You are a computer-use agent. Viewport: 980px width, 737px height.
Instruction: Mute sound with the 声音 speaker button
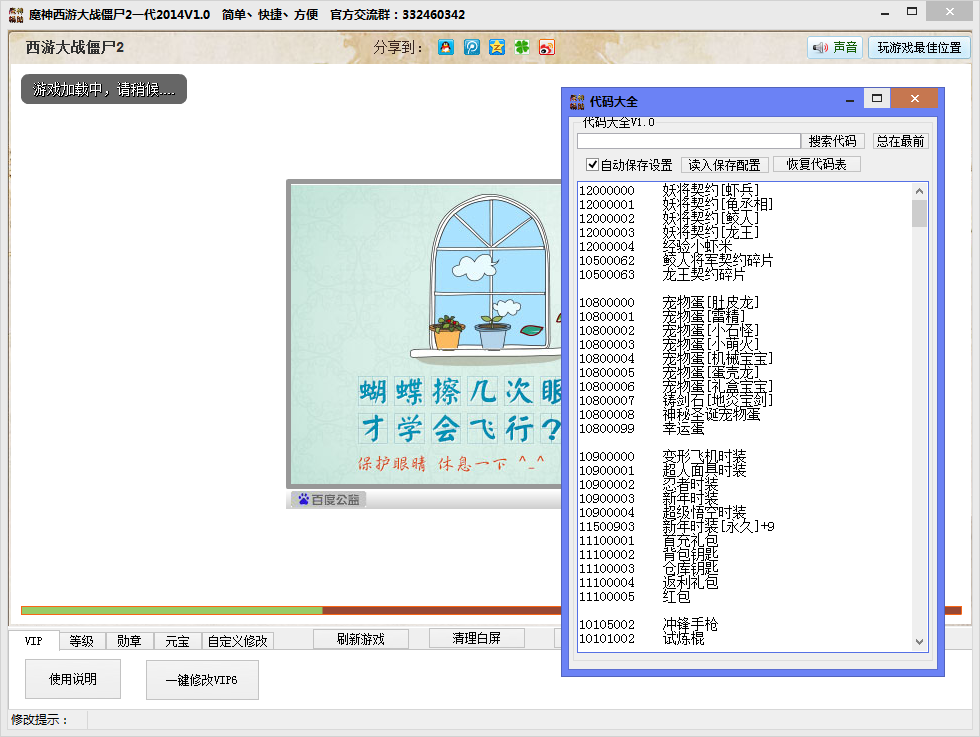(835, 48)
